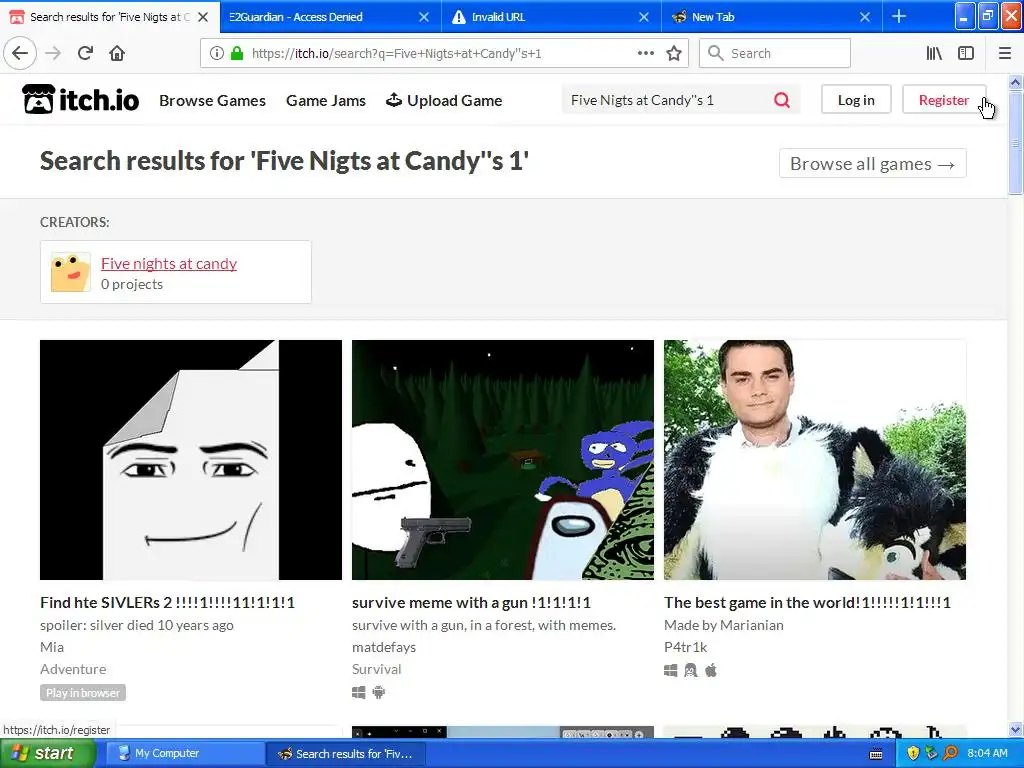Click the Android platform icon under matdefays game
Image resolution: width=1024 pixels, height=768 pixels.
pos(379,692)
